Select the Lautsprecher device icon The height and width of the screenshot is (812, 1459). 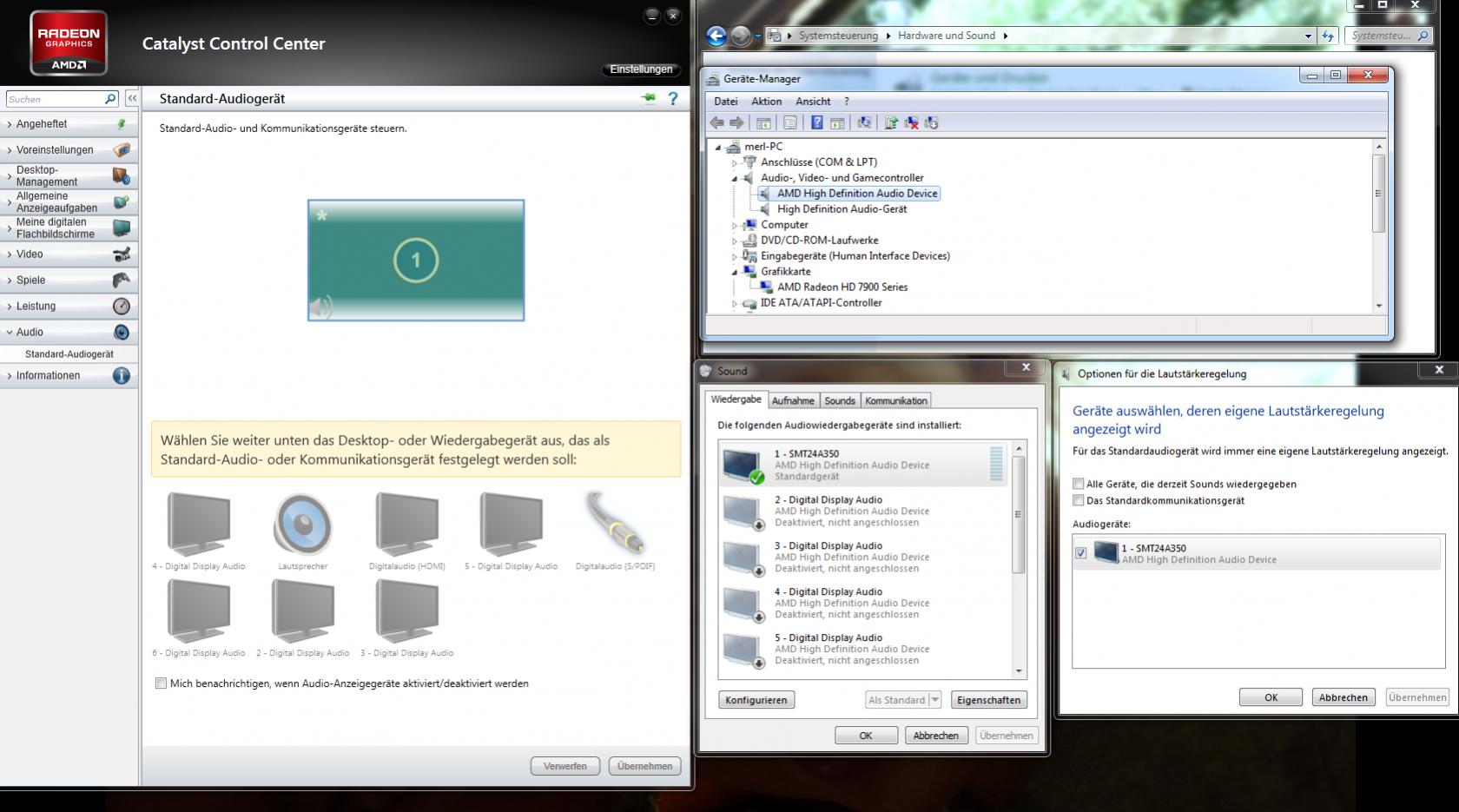pyautogui.click(x=303, y=525)
